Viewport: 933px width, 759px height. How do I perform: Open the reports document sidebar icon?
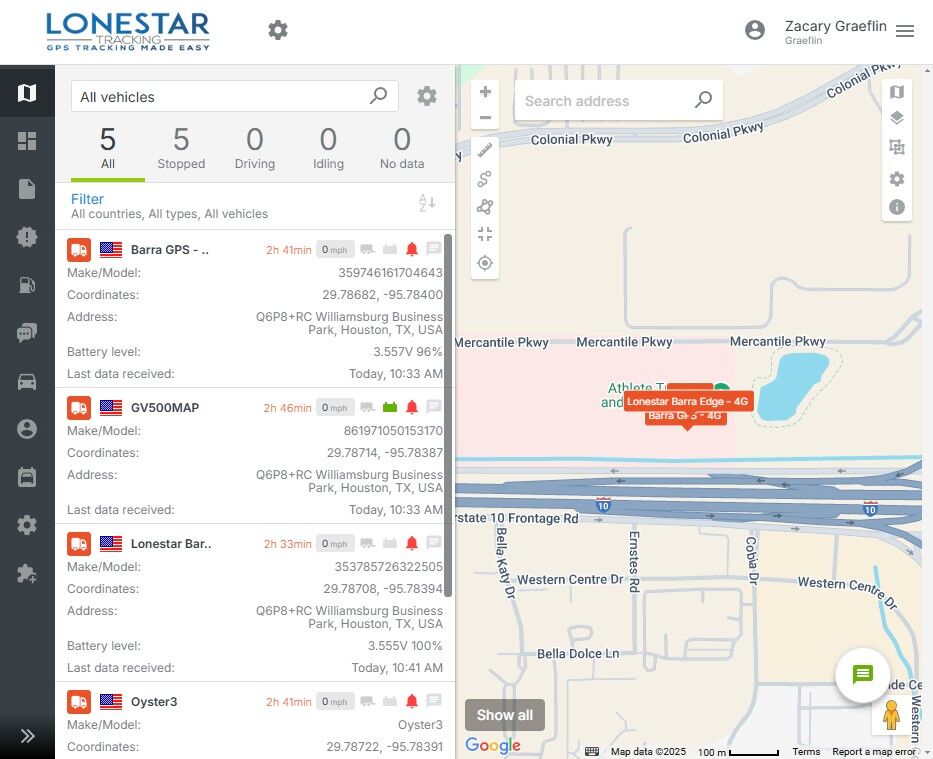(27, 189)
